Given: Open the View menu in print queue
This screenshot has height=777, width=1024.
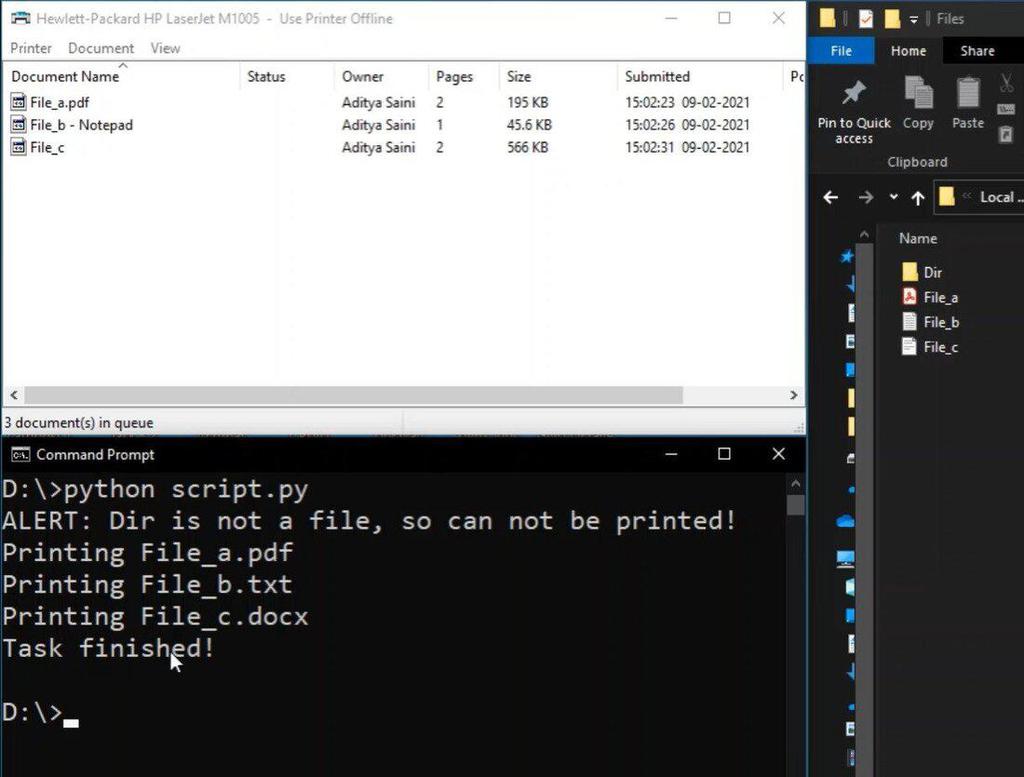Looking at the screenshot, I should click(165, 48).
